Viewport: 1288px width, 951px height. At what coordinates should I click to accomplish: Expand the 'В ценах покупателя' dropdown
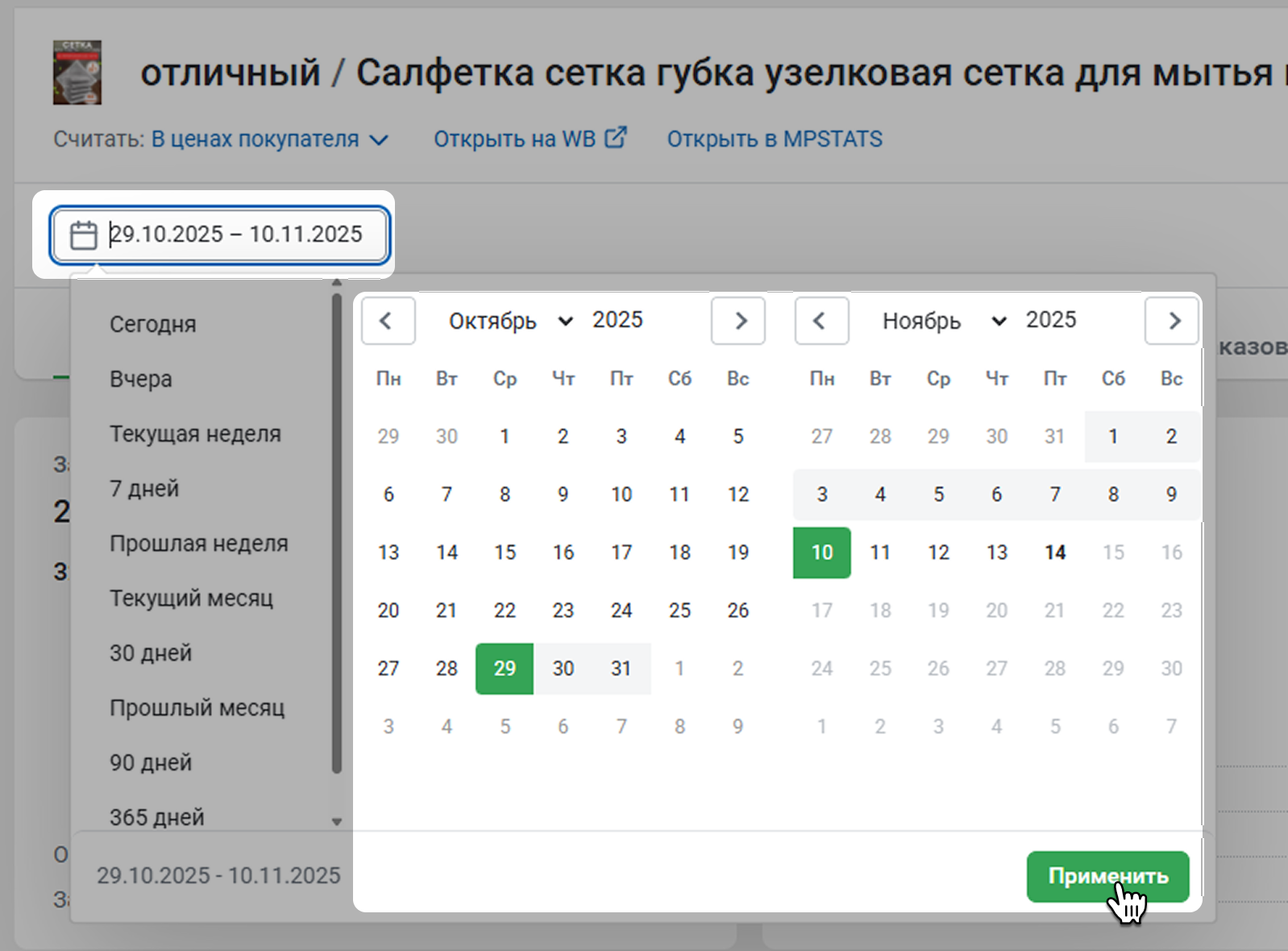pyautogui.click(x=269, y=139)
